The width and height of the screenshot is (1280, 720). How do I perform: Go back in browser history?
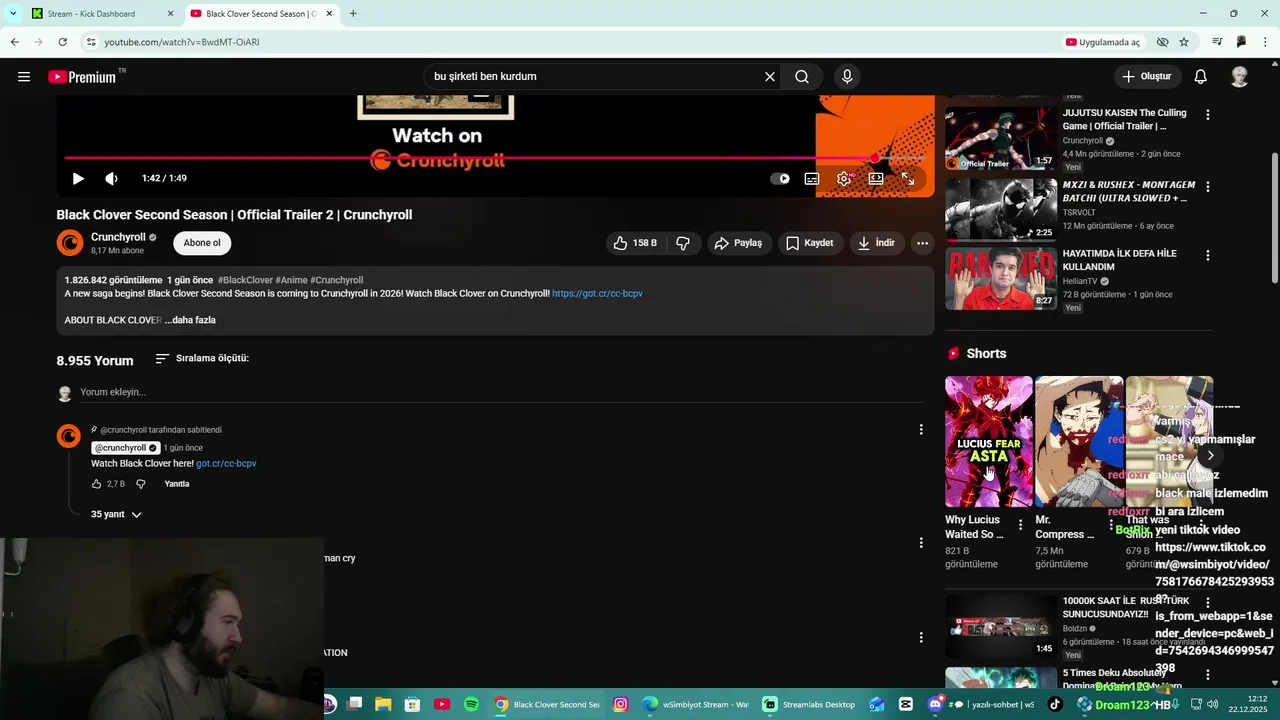pos(14,42)
